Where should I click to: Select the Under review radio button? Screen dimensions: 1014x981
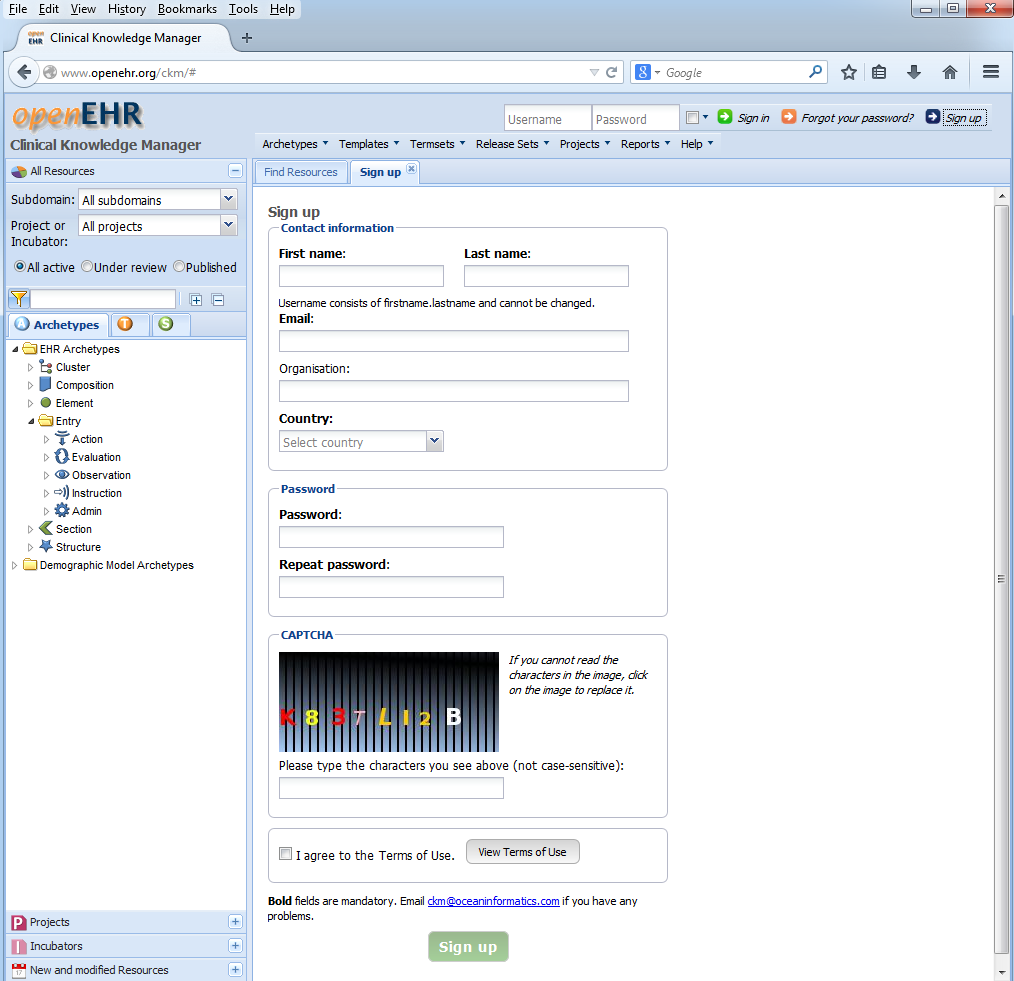click(x=87, y=267)
